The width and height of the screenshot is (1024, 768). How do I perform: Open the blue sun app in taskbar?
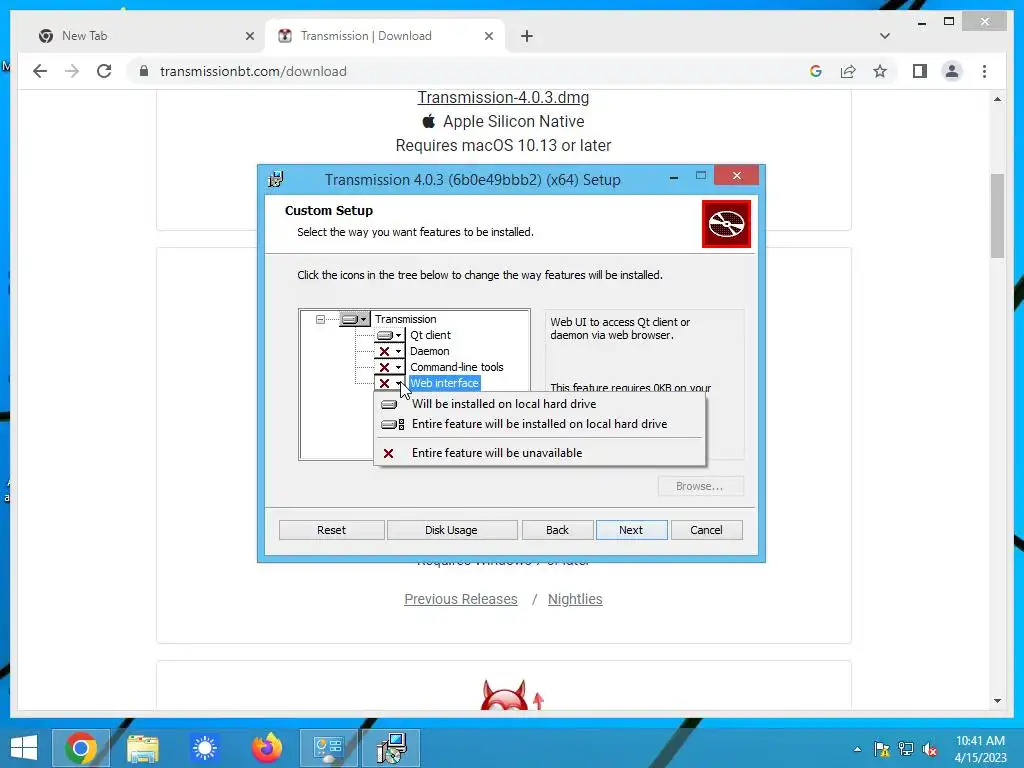click(204, 748)
